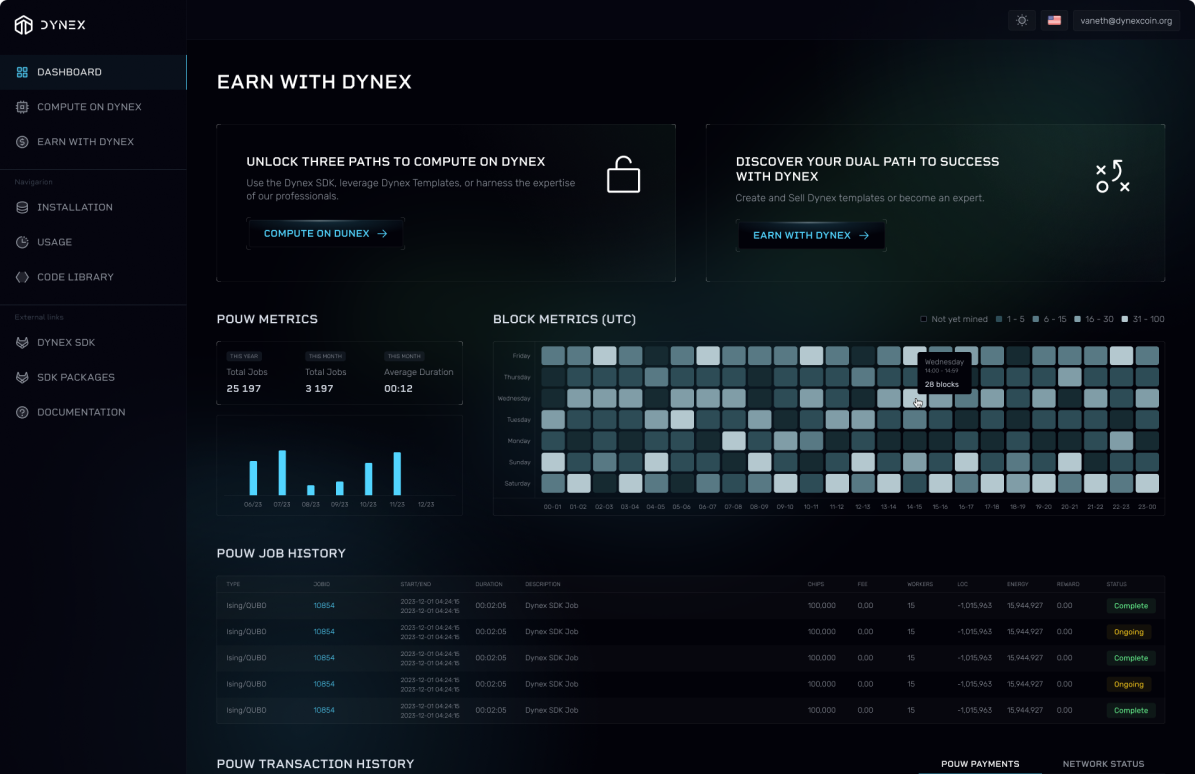Select the 10/23 bar in the jobs chart
The height and width of the screenshot is (774, 1195).
pyautogui.click(x=369, y=479)
